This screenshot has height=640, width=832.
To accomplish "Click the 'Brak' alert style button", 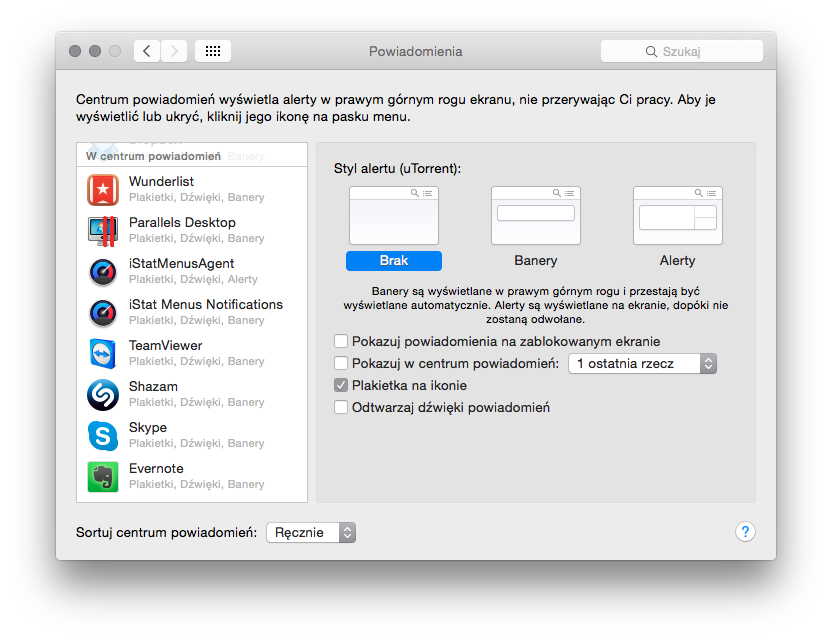I will pyautogui.click(x=393, y=261).
